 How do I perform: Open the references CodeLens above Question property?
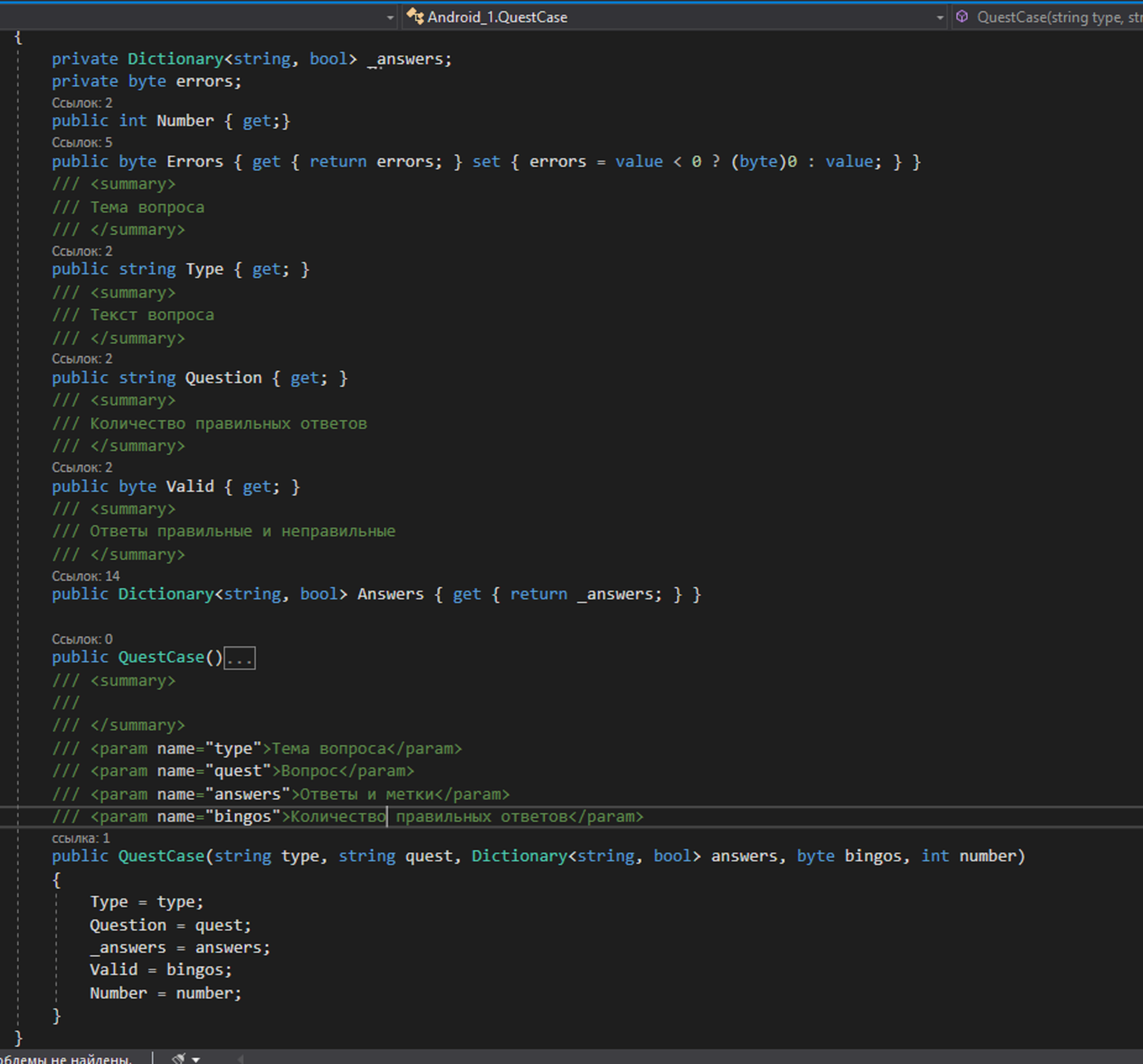pos(81,358)
